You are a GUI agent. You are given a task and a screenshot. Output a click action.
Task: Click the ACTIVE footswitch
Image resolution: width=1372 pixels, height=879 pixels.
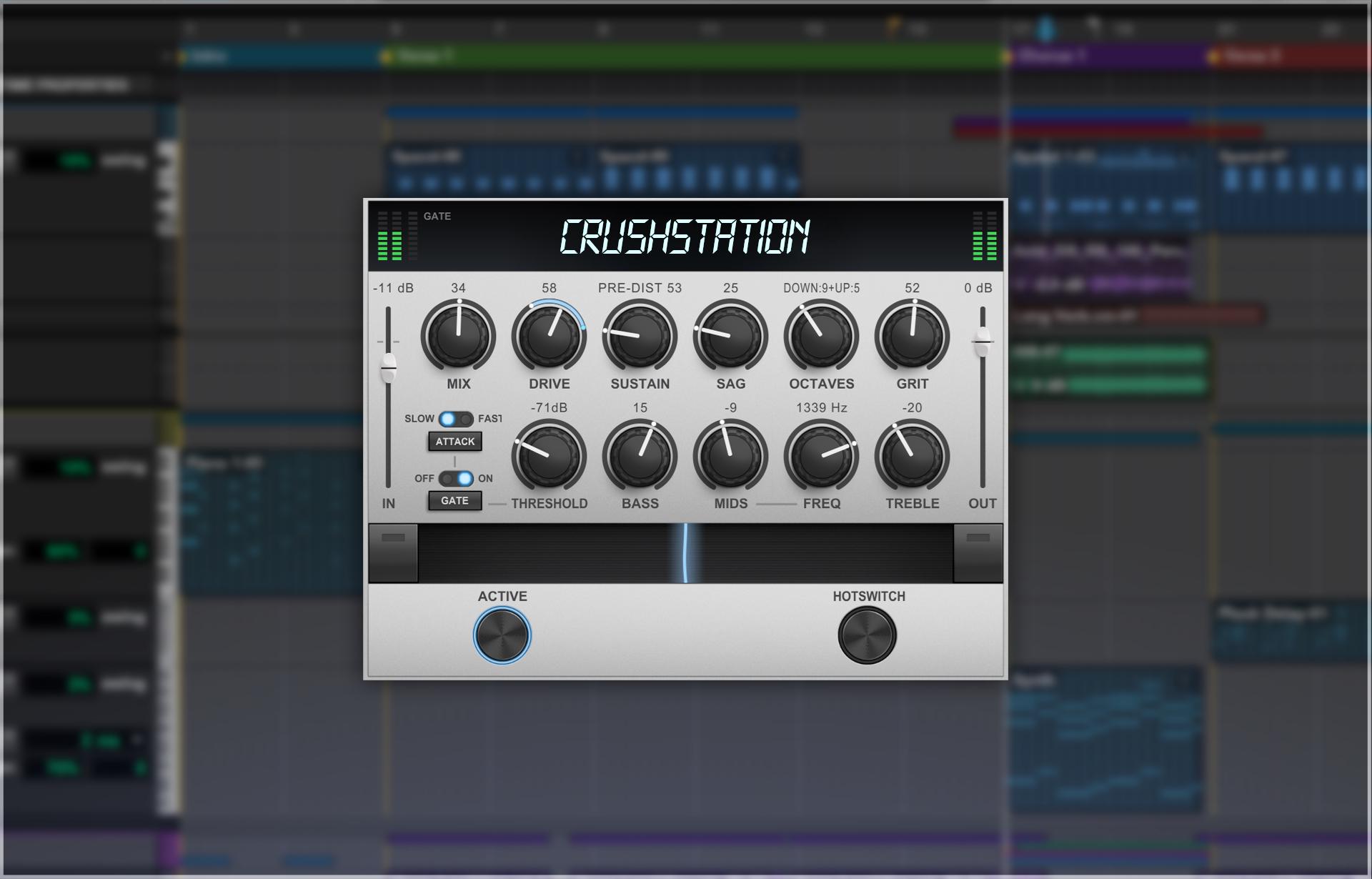click(502, 635)
